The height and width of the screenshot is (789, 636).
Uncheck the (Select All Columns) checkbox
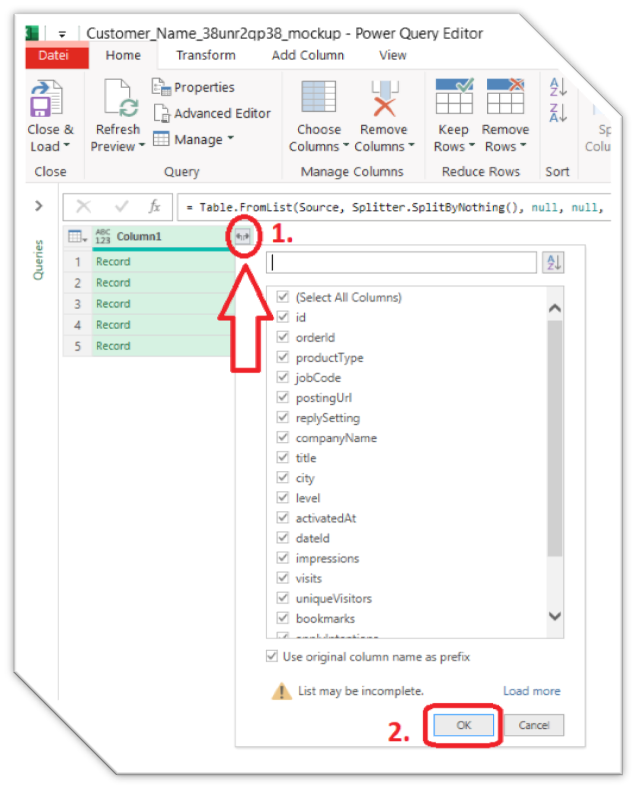[x=283, y=297]
